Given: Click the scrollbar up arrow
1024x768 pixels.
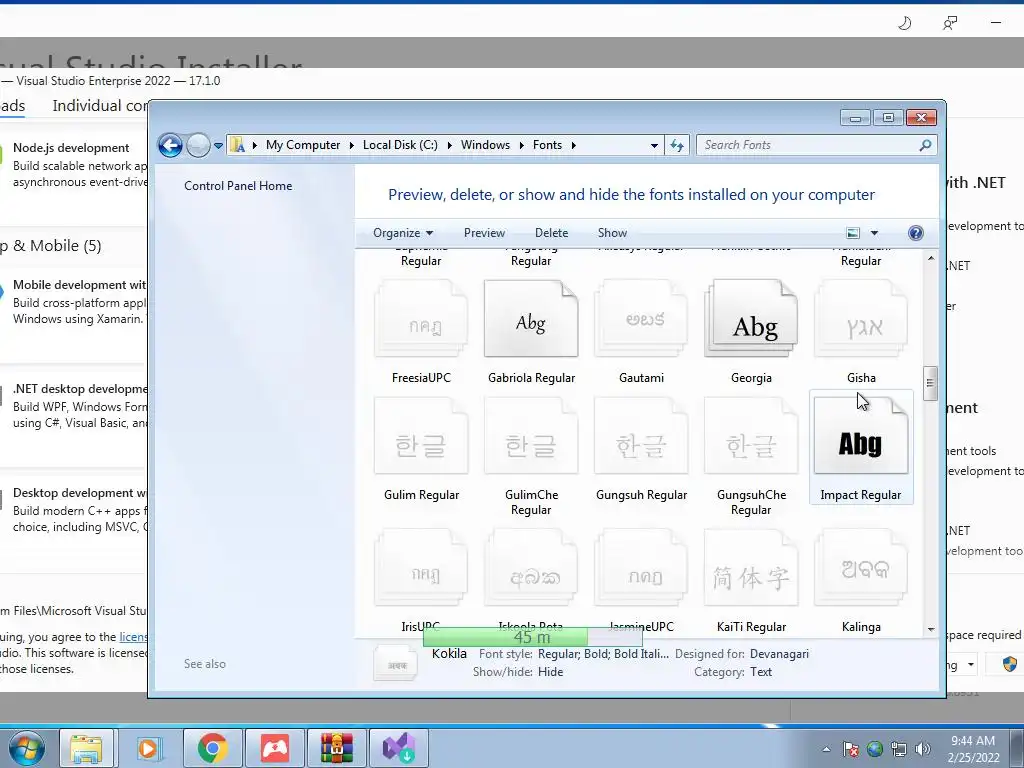Looking at the screenshot, I should pos(931,258).
